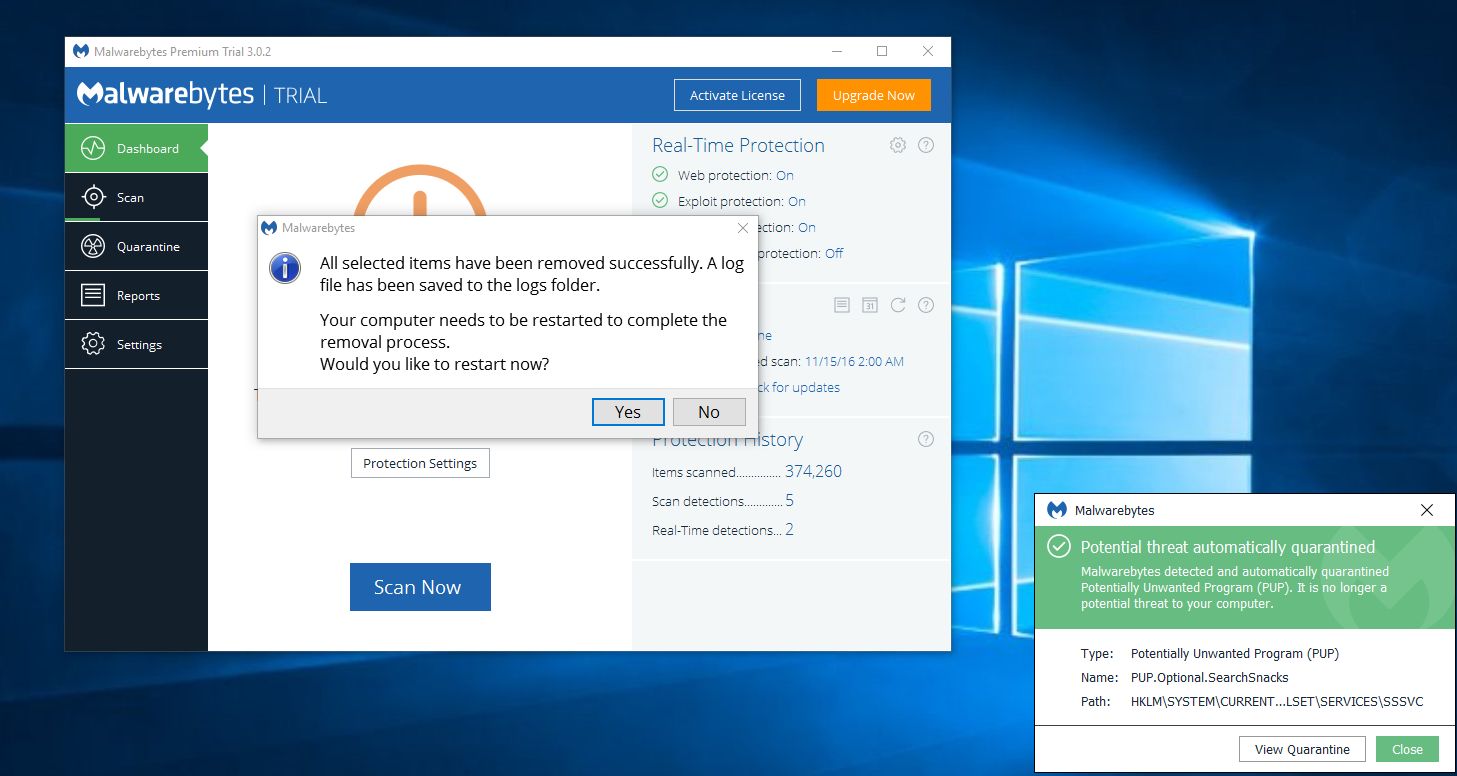Decline restart with the No button
This screenshot has height=776, width=1457.
point(709,412)
